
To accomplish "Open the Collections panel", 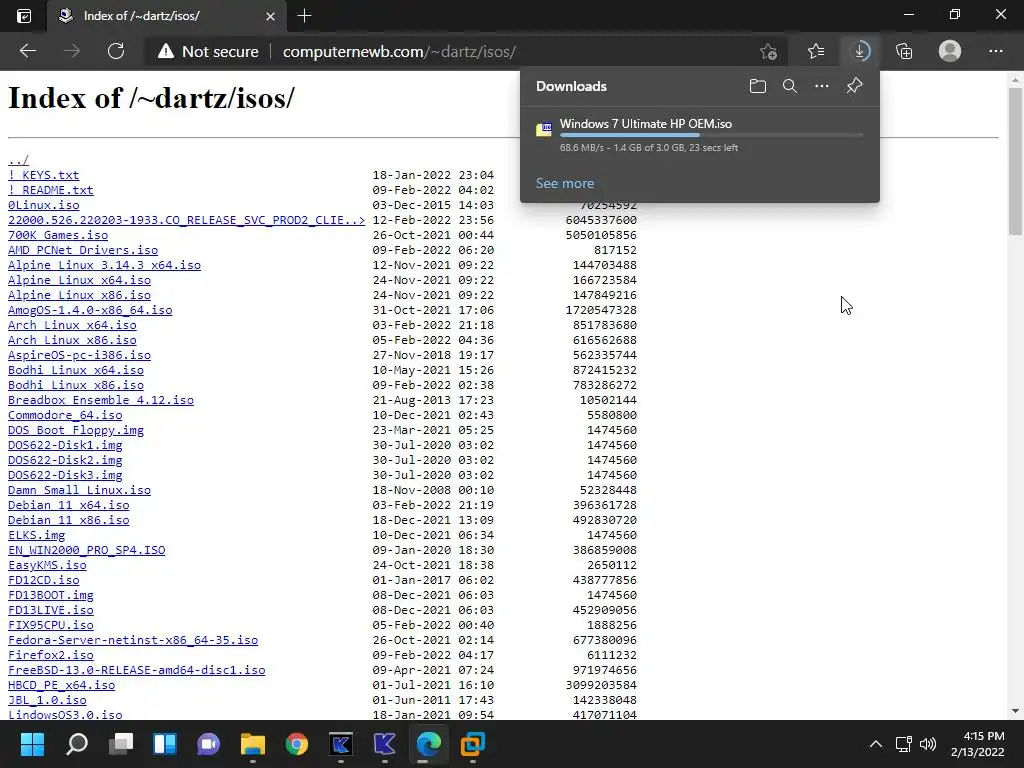I will coord(904,51).
